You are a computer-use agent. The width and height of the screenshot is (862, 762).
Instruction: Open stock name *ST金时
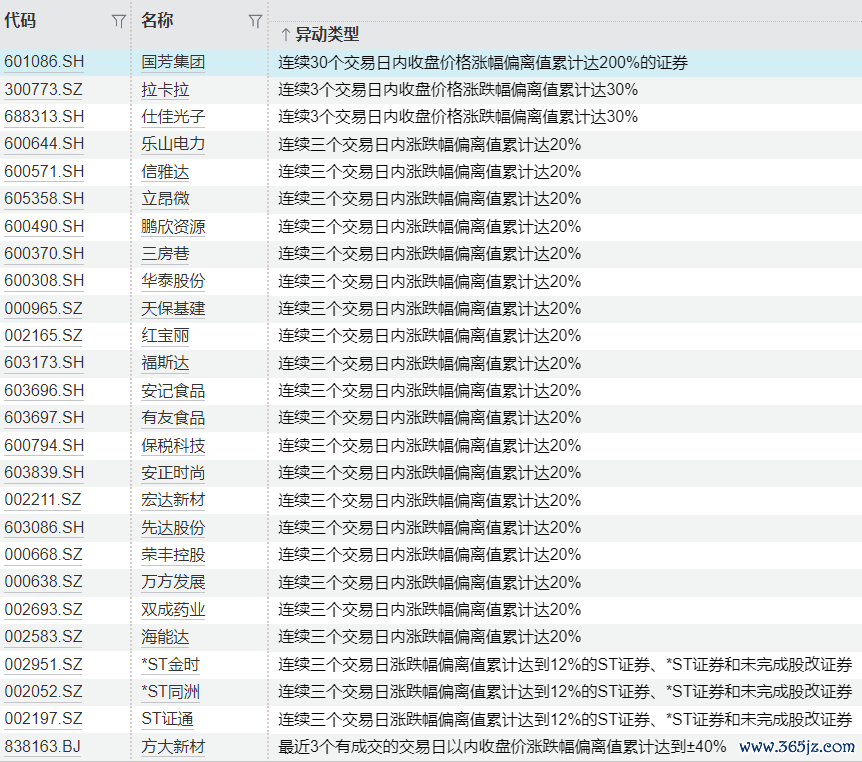tap(170, 664)
